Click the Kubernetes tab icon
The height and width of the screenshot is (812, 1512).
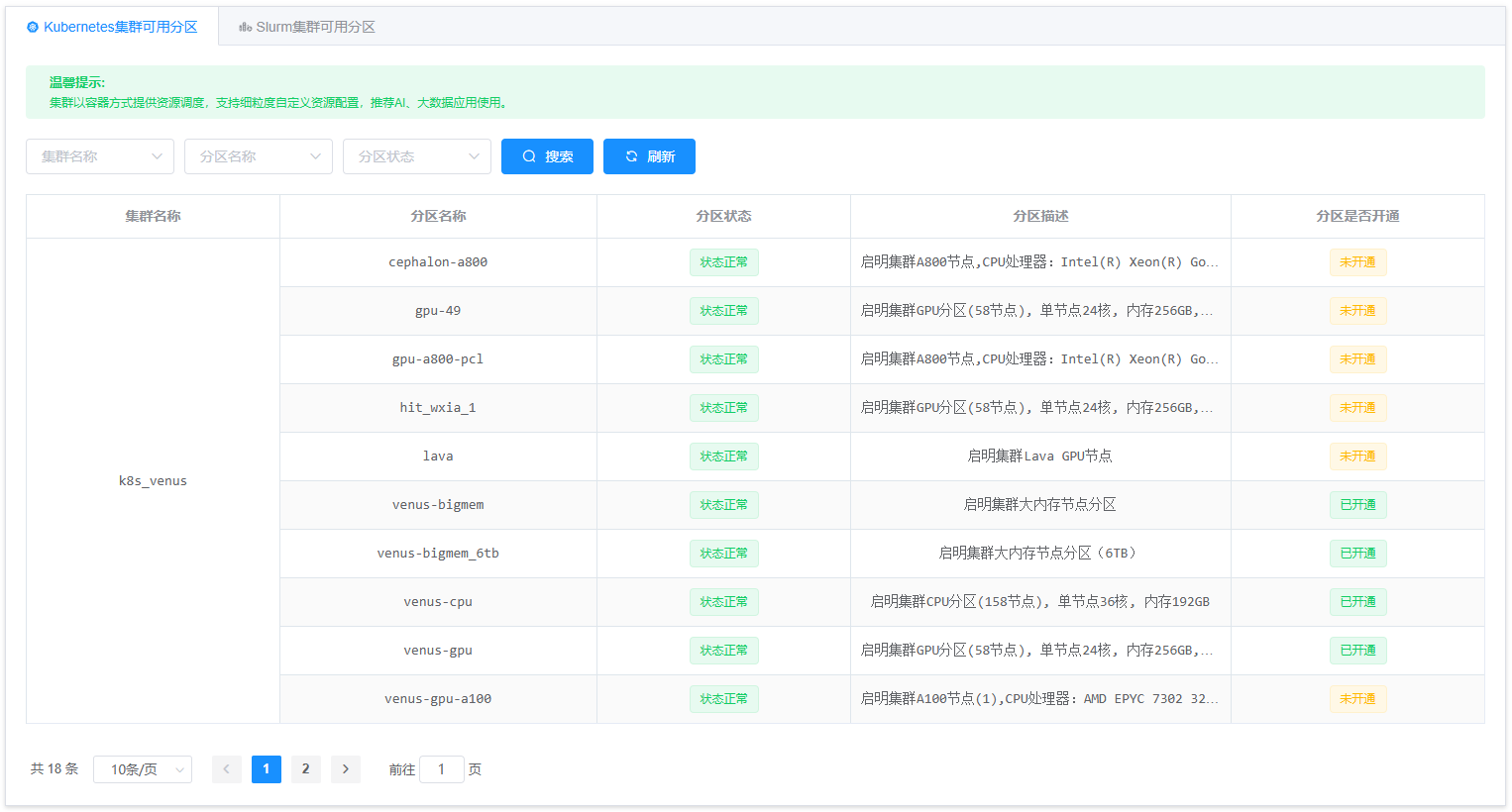coord(33,28)
